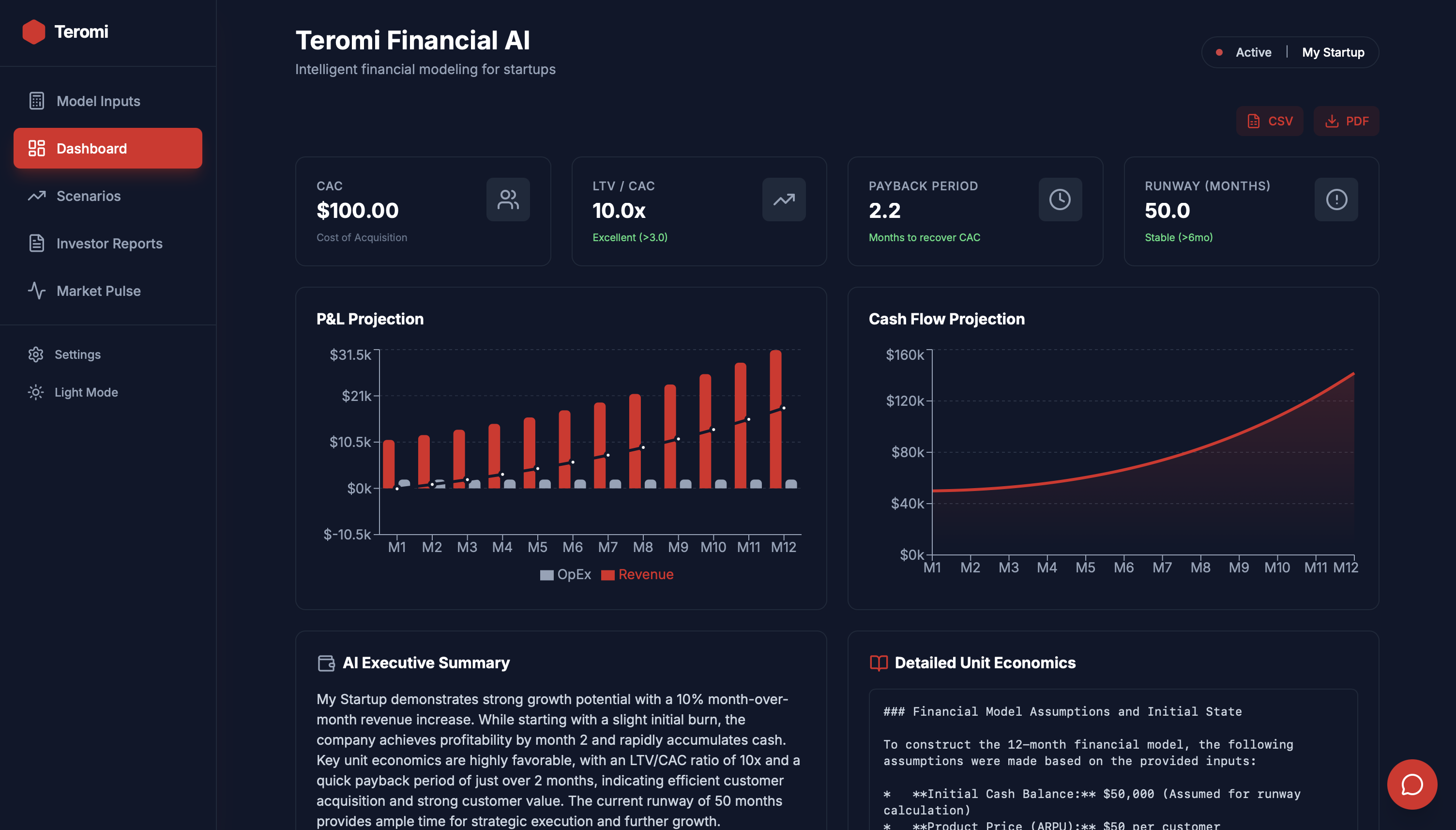Open the Settings page

click(77, 354)
